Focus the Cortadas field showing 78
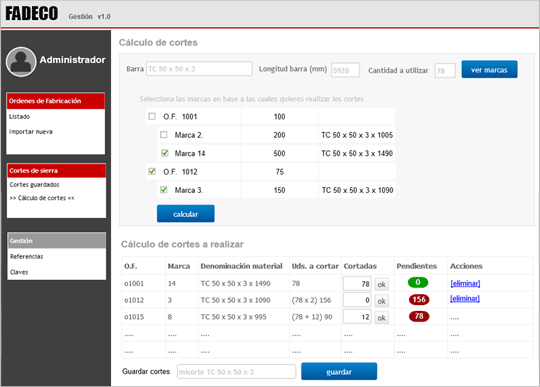The height and width of the screenshot is (387, 540). [357, 284]
